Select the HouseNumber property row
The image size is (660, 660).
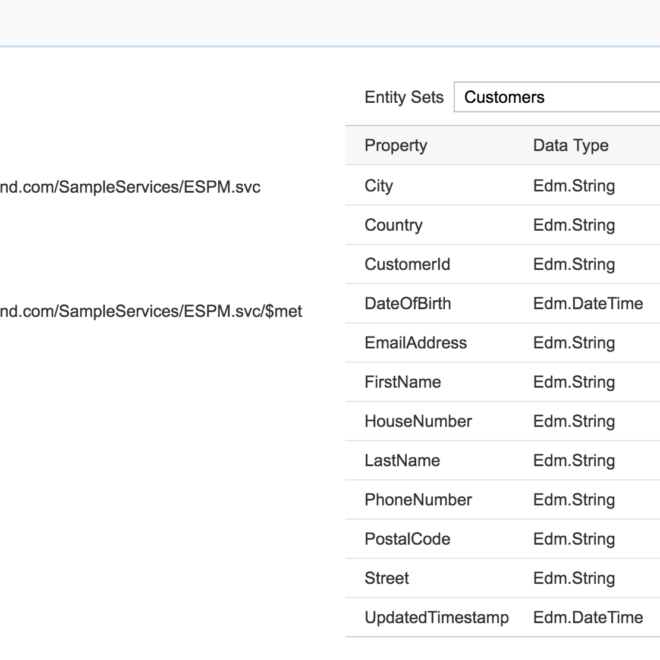coord(503,421)
